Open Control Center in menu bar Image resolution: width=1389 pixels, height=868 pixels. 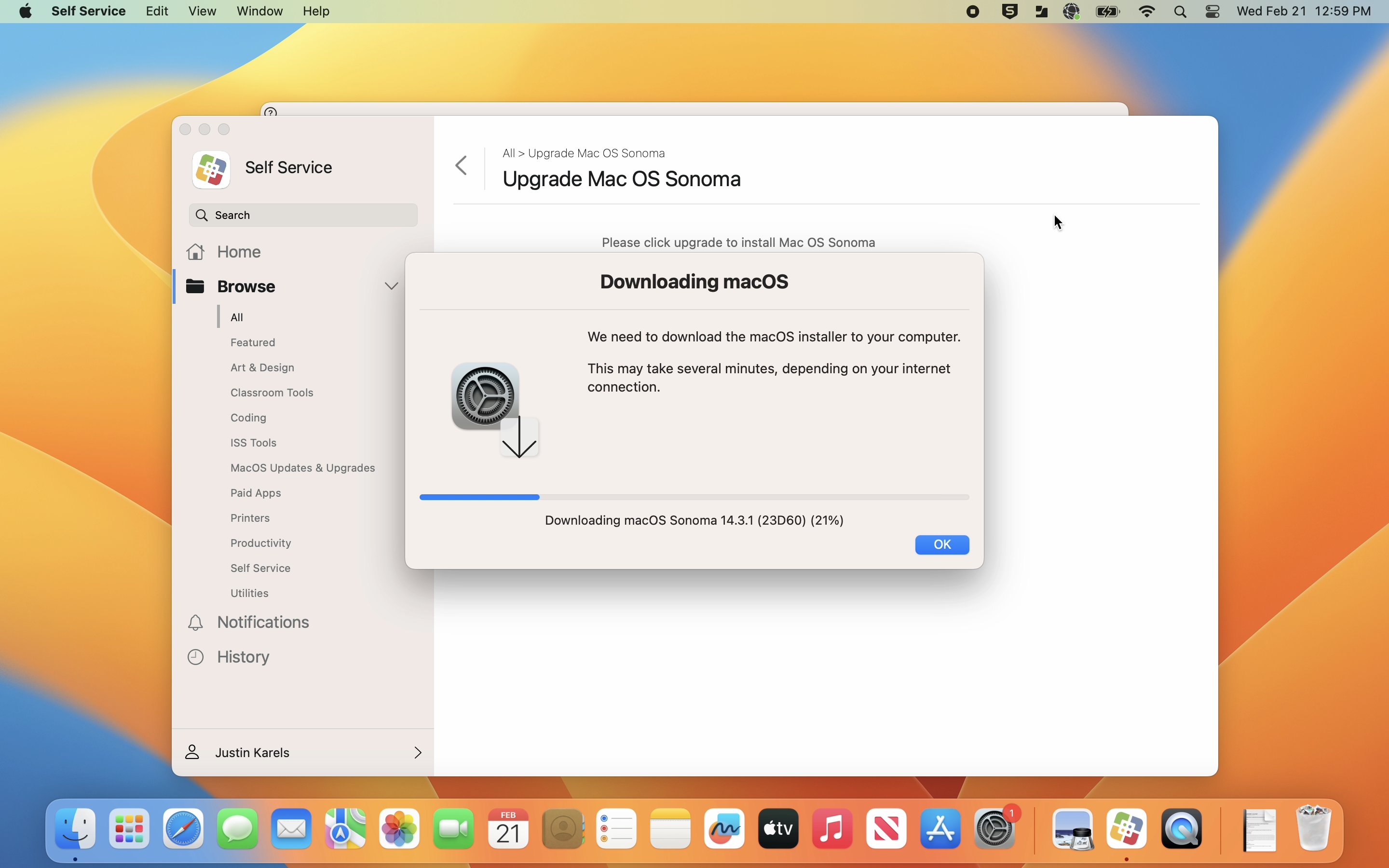coord(1213,12)
